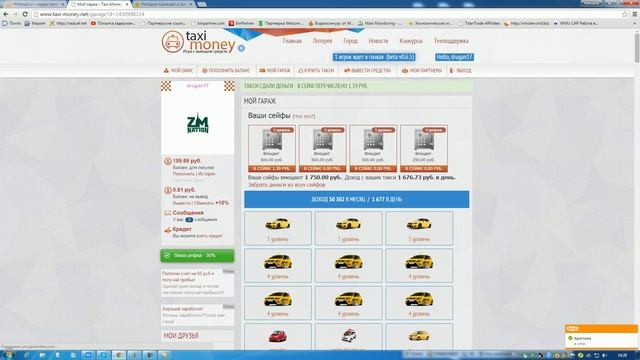Viewport: 640px width, 360px height.
Task: Close the Мой гараж - Taxi-Money browser tab
Action: click(127, 4)
